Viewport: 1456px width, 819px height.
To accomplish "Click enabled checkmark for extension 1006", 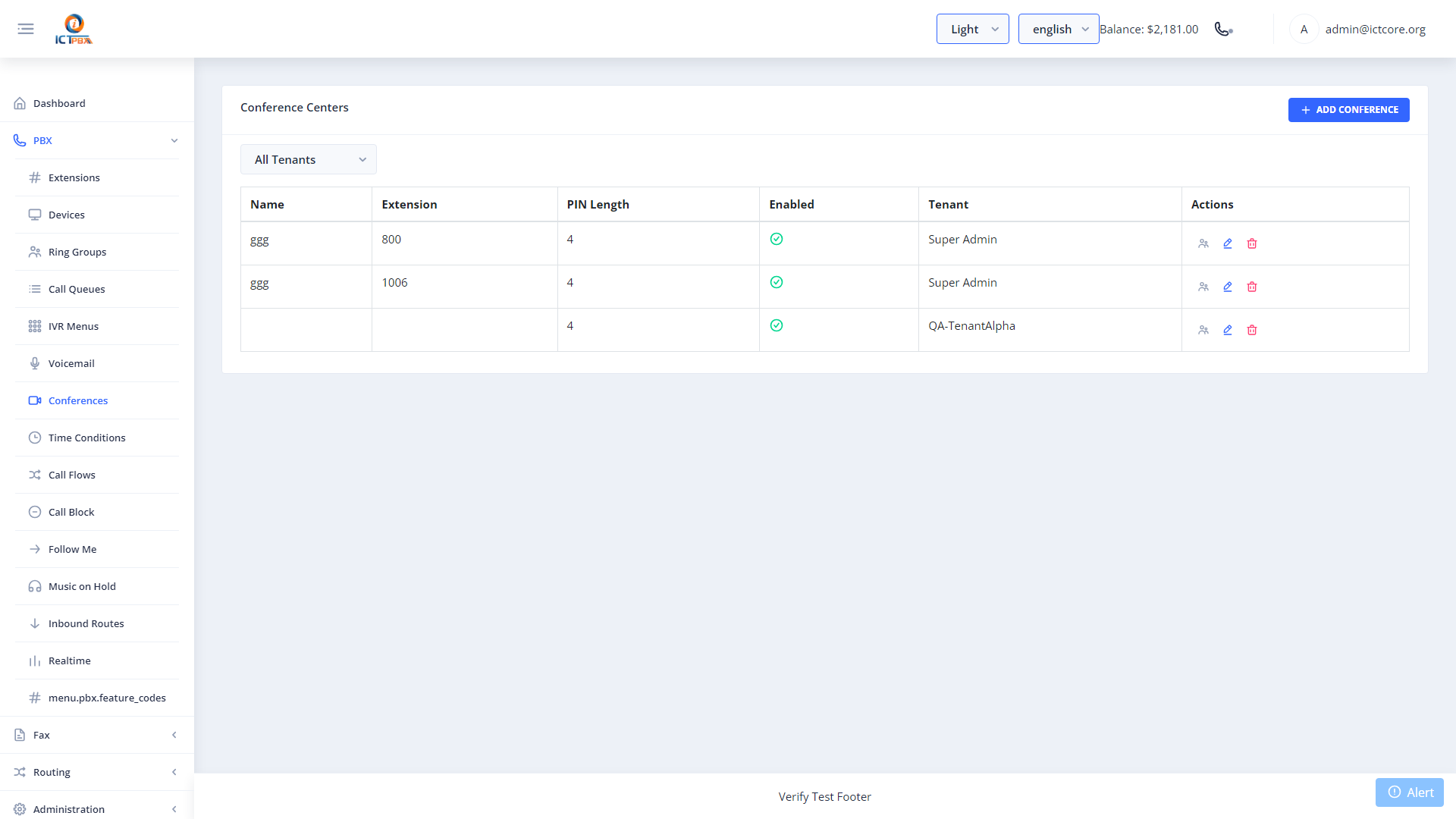I will coord(777,282).
